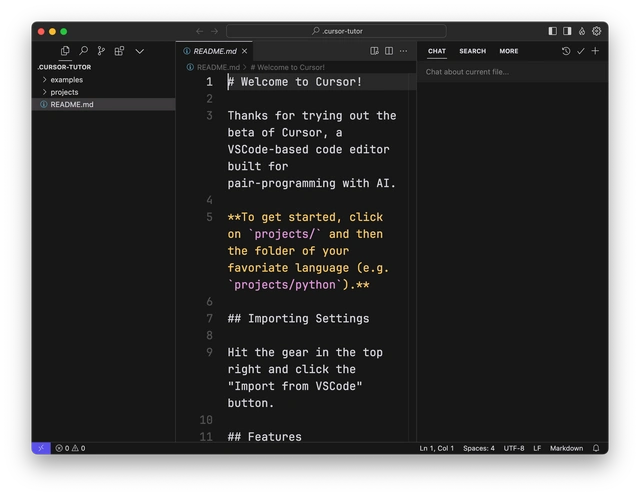640x496 pixels.
Task: Open the settings gear in the title bar
Action: pyautogui.click(x=597, y=31)
